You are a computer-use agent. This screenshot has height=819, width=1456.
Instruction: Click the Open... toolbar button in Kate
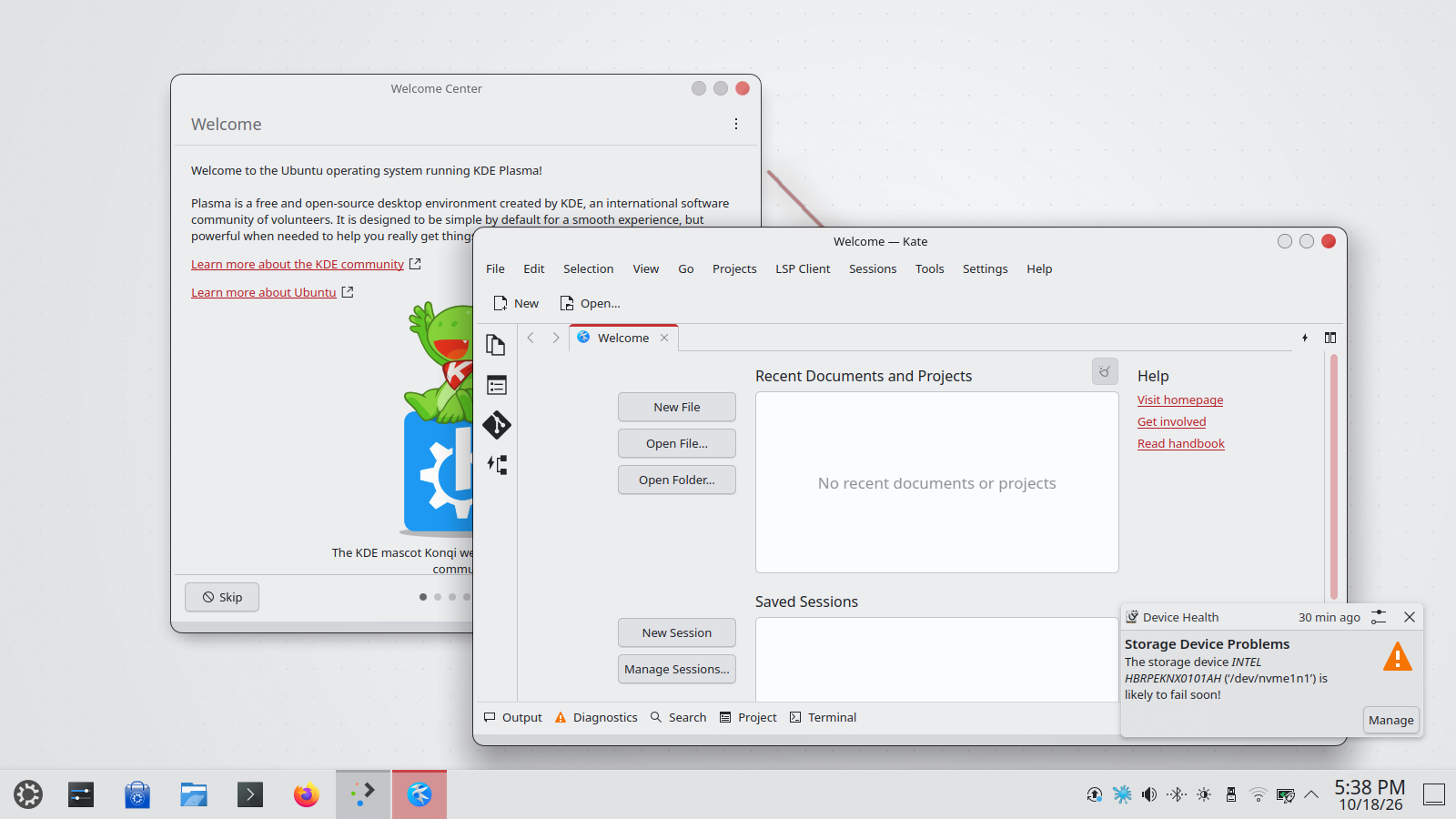tap(590, 303)
